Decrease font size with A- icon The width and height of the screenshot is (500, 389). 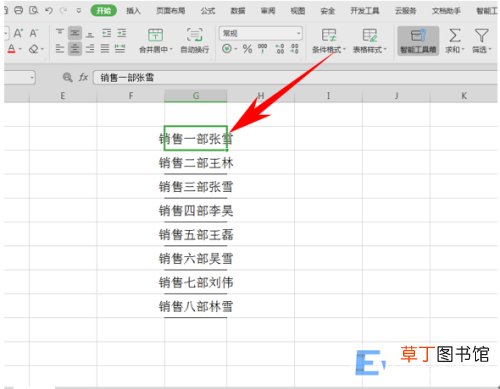[x=33, y=33]
